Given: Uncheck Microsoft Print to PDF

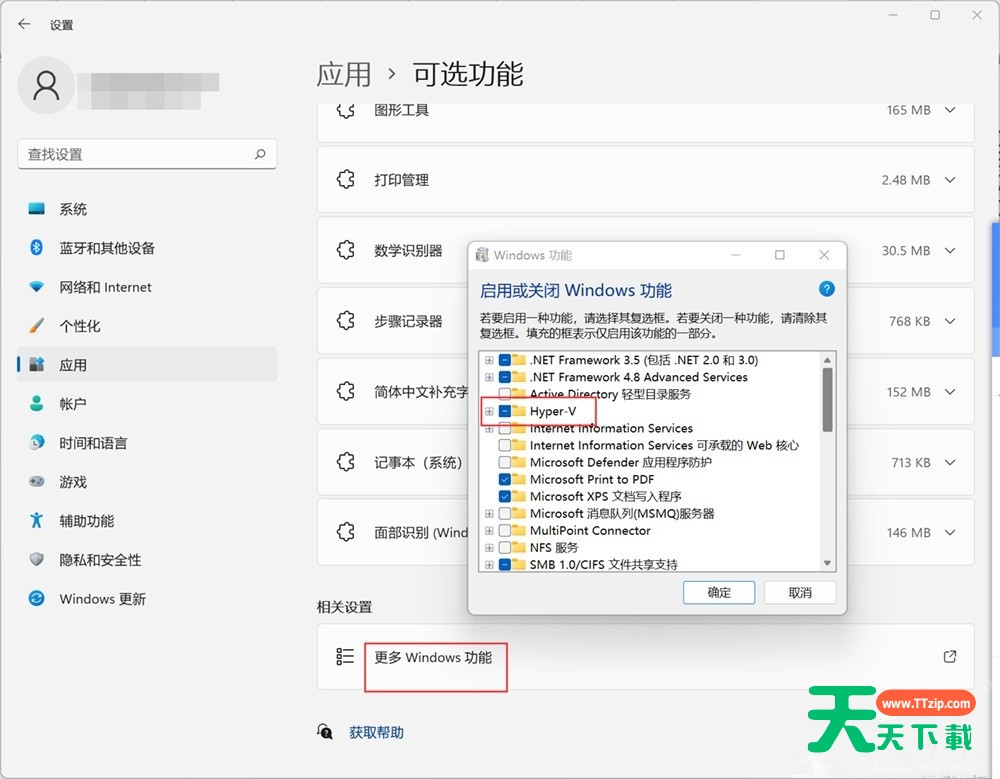Looking at the screenshot, I should pyautogui.click(x=506, y=479).
